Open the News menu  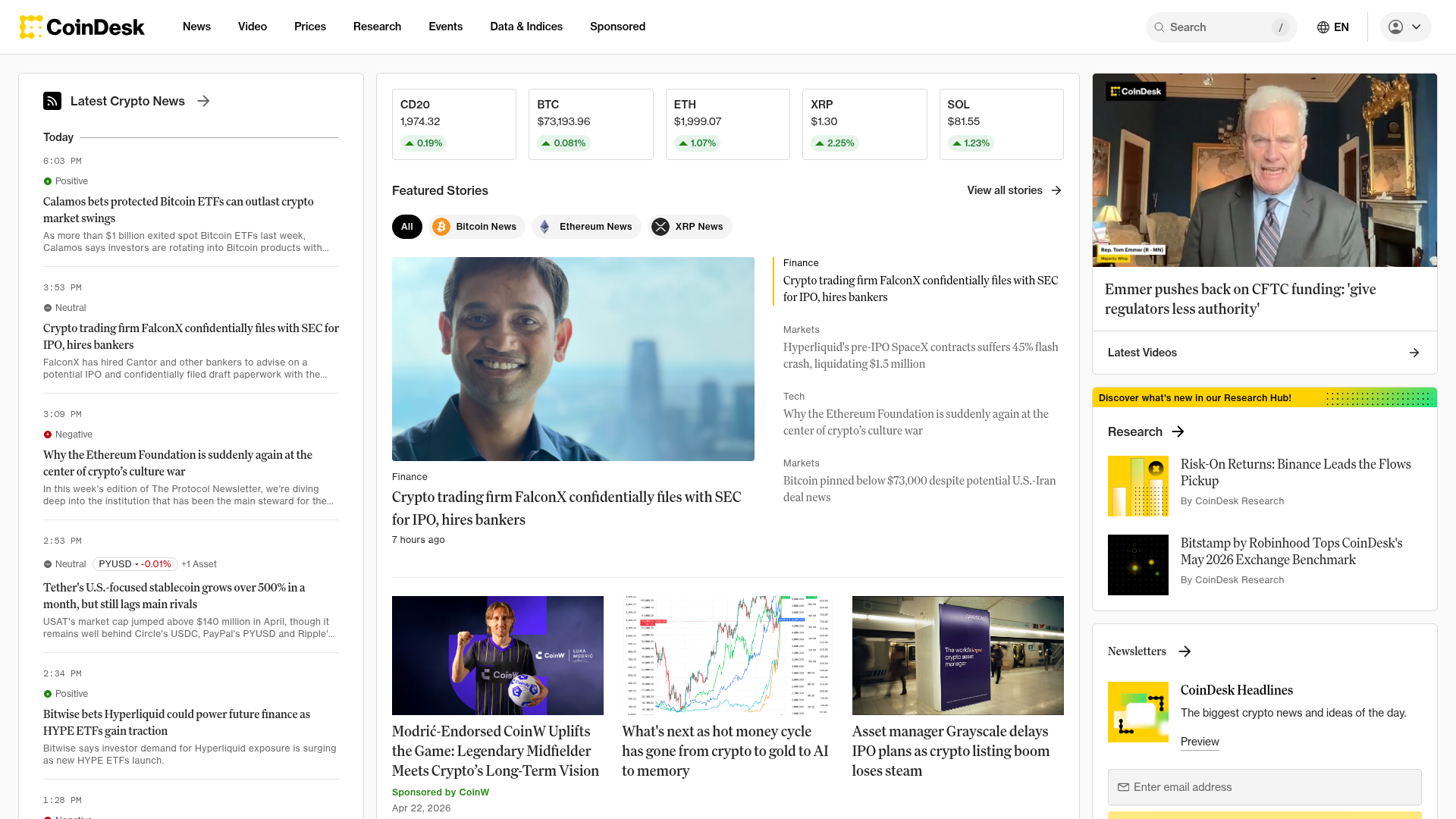[x=196, y=27]
